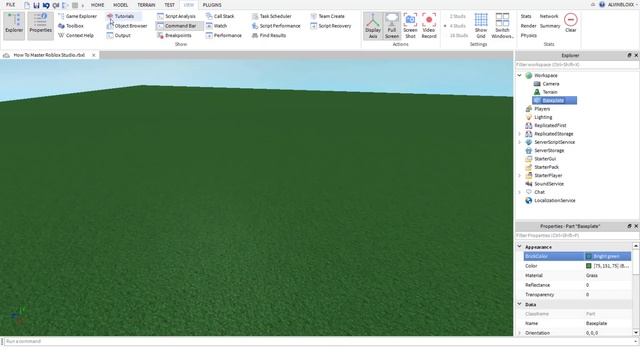Select LocalizationService in Explorer
This screenshot has width=640, height=360.
[x=555, y=200]
